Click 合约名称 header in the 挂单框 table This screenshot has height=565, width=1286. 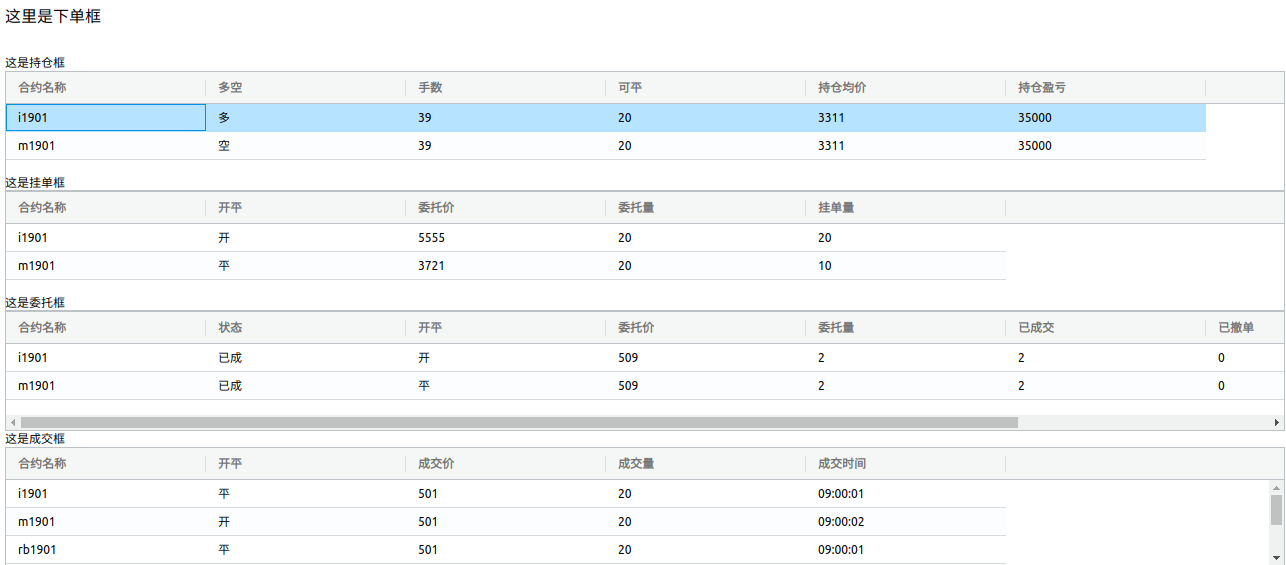tap(106, 208)
